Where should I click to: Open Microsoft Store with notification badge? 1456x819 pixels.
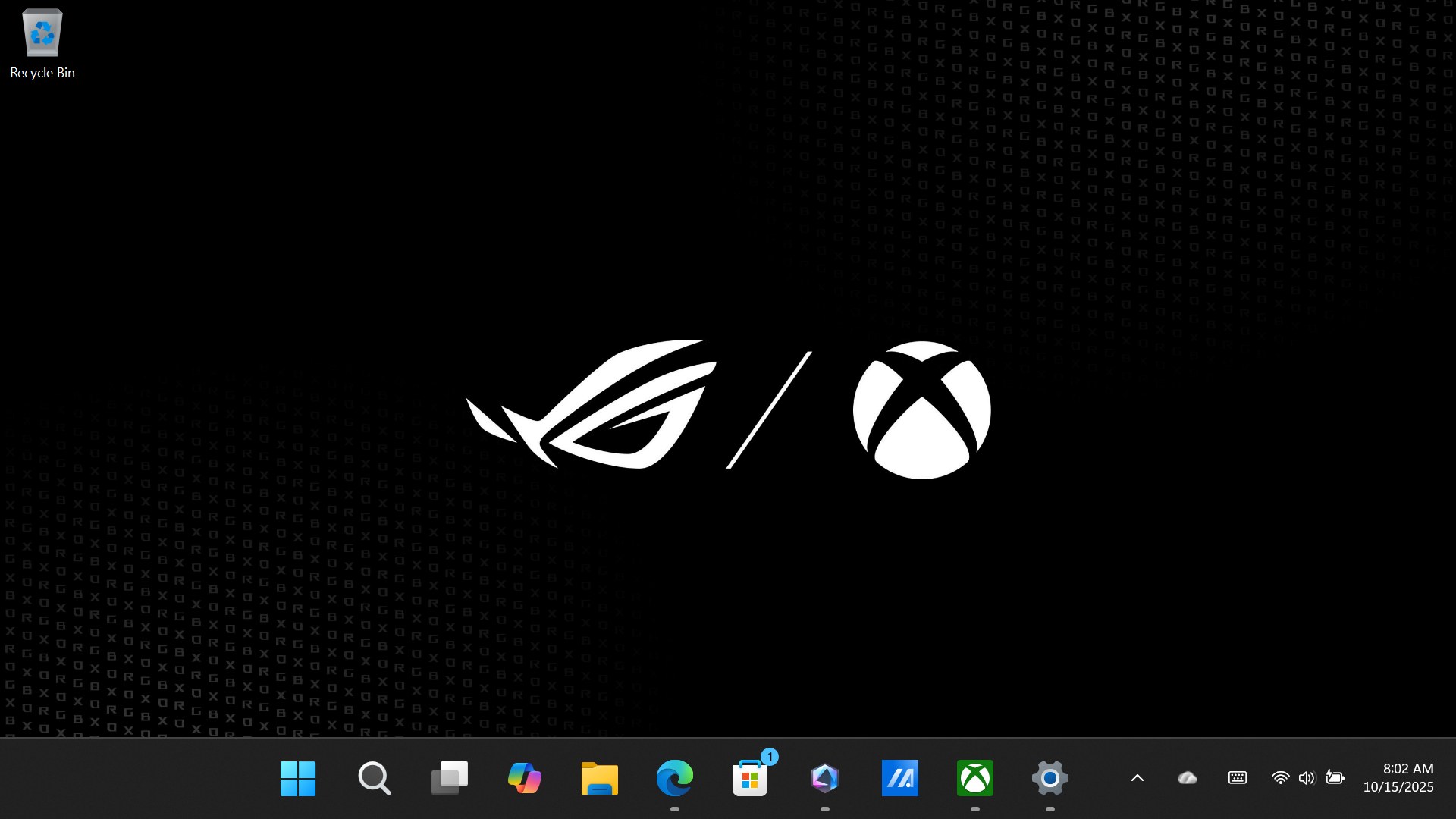750,778
